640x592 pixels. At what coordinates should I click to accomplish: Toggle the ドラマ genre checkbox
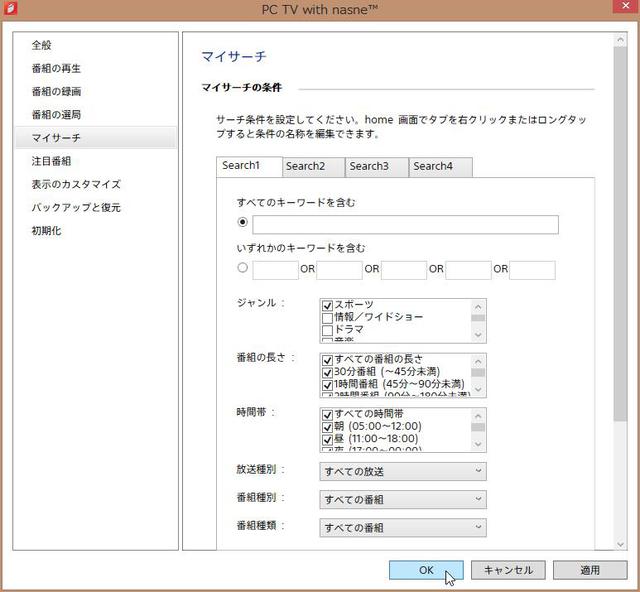327,330
